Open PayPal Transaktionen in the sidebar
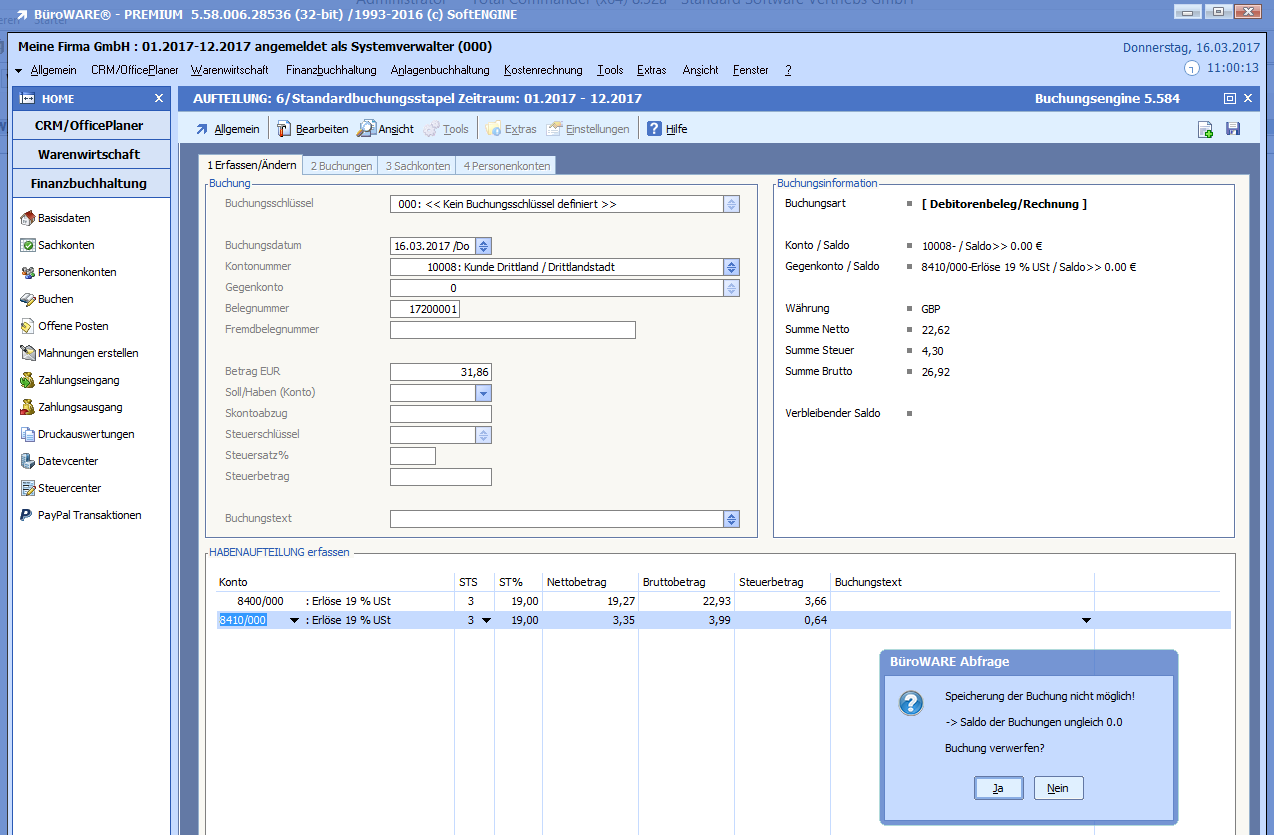The height and width of the screenshot is (835, 1274). pos(89,515)
